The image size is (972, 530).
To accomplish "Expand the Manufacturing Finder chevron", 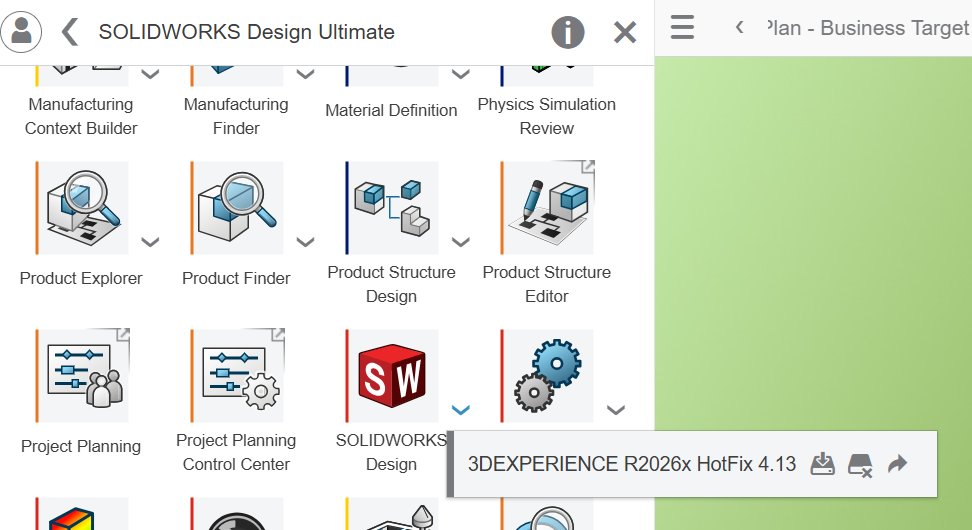I will tap(305, 74).
